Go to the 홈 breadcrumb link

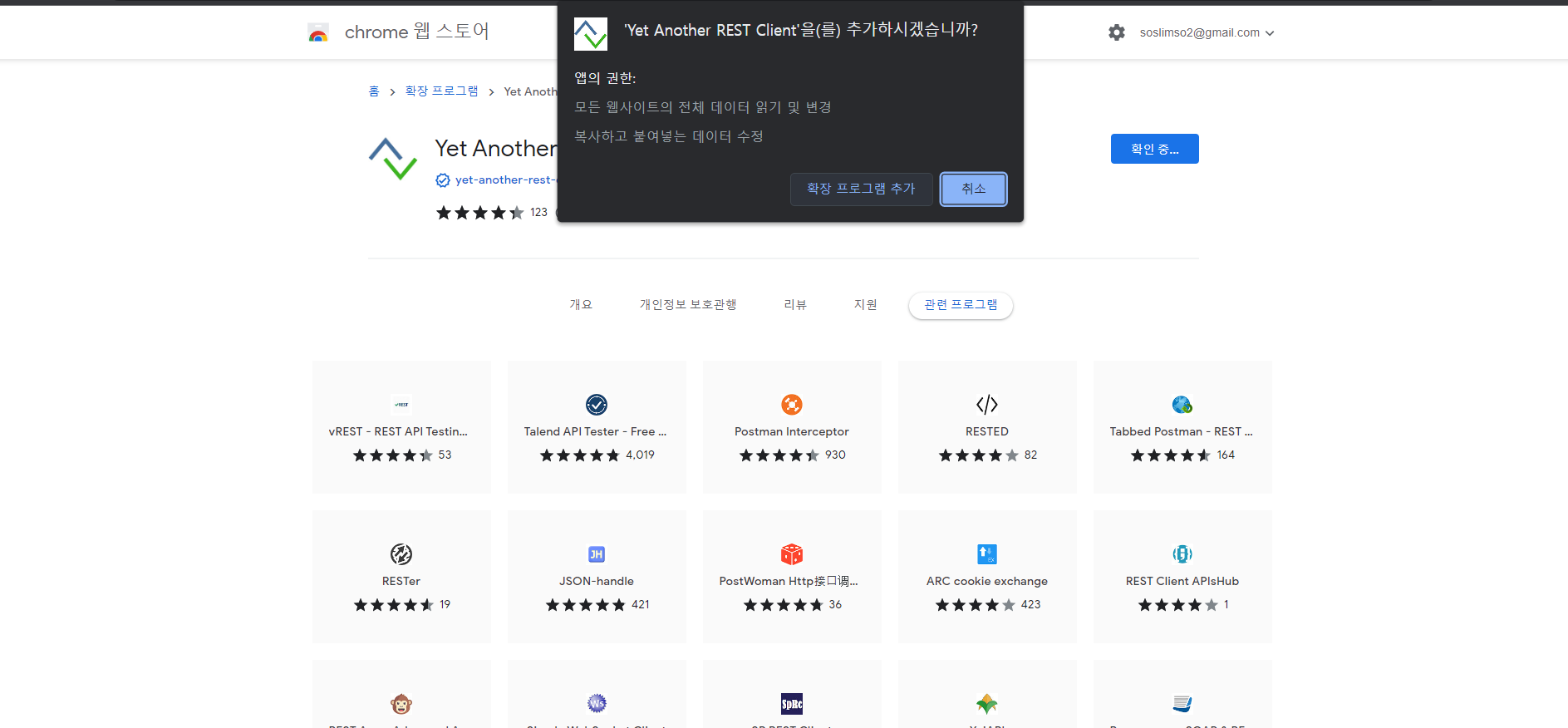click(x=374, y=91)
